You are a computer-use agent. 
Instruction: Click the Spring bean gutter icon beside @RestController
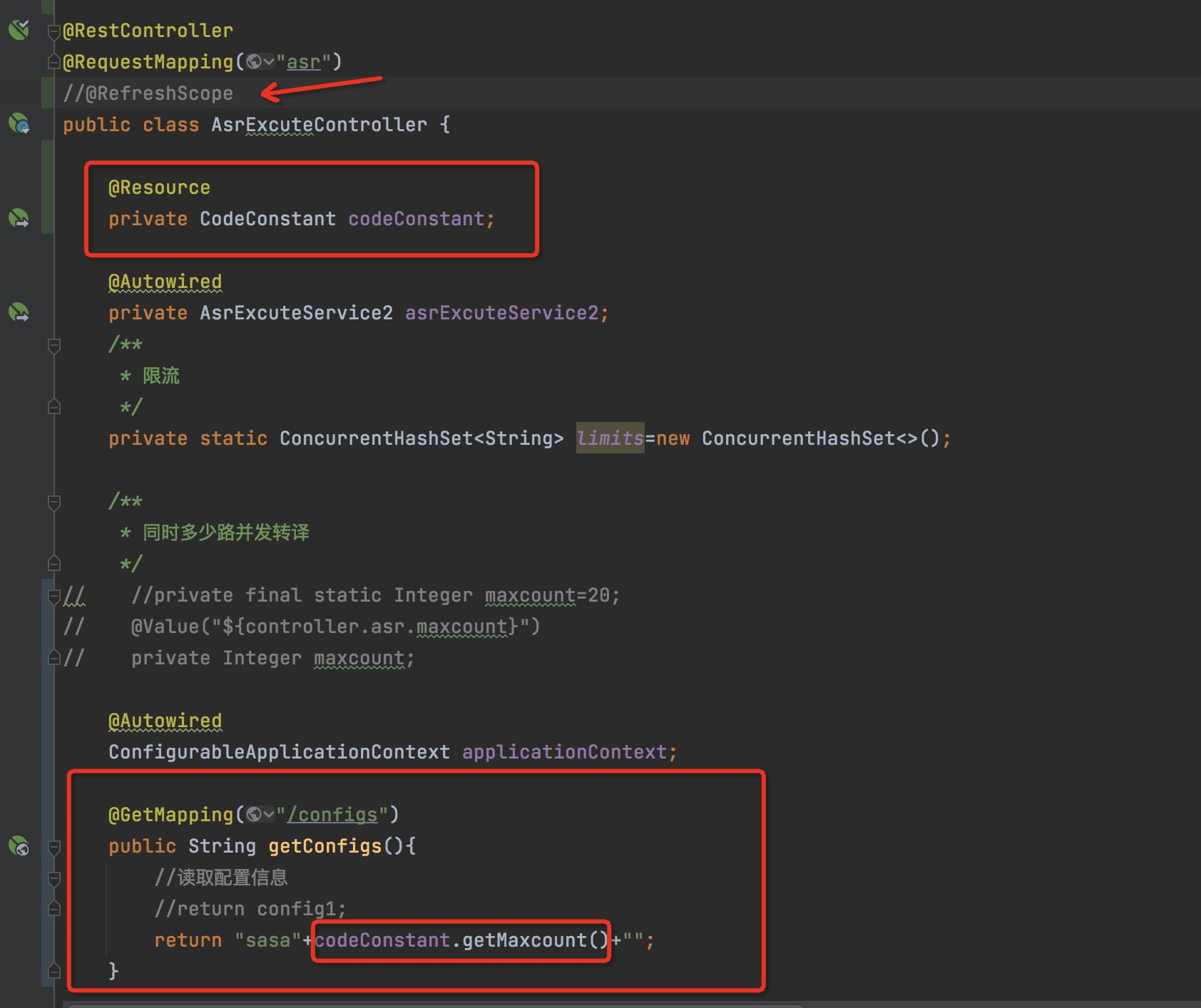[19, 30]
